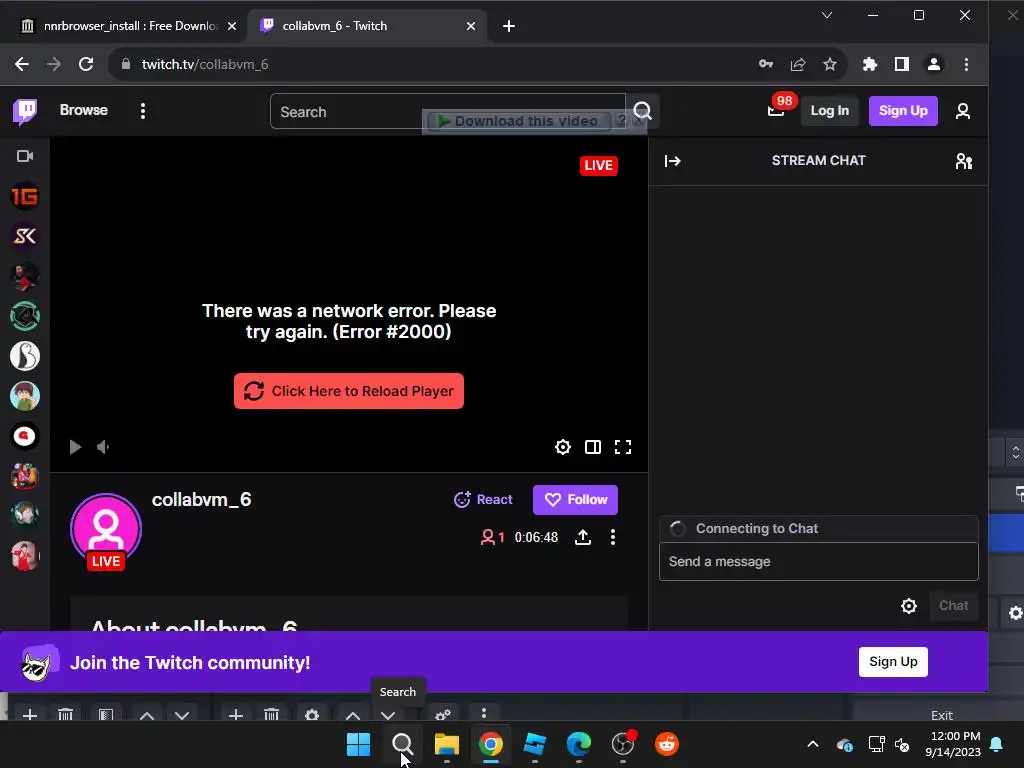Open the more menu next to Browse
The height and width of the screenshot is (768, 1024).
(143, 111)
